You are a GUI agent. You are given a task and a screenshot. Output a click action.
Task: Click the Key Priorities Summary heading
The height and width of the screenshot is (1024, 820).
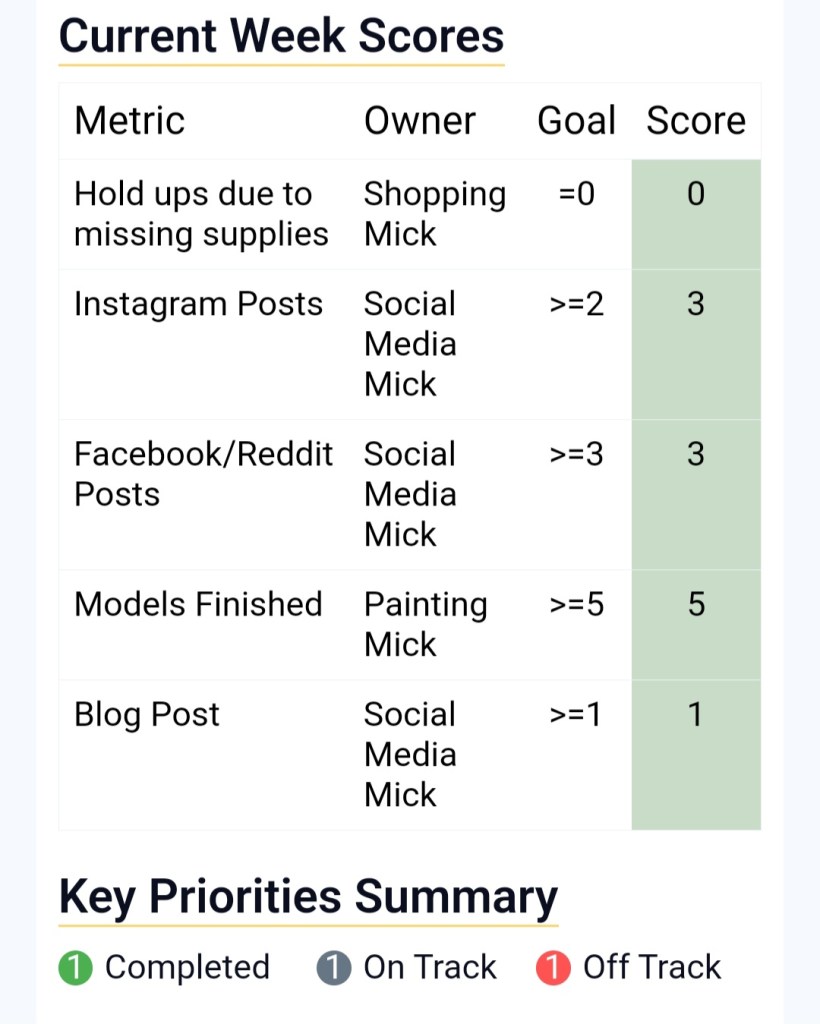click(308, 896)
